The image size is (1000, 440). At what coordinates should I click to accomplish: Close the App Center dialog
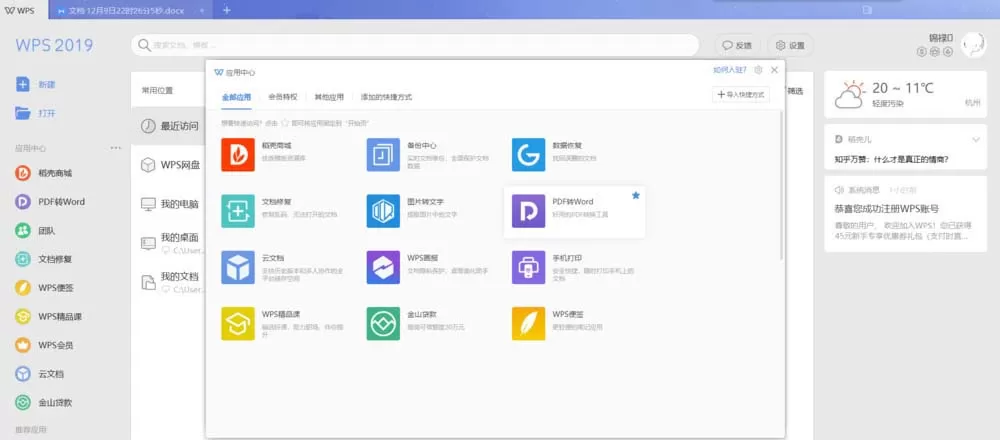coord(774,70)
